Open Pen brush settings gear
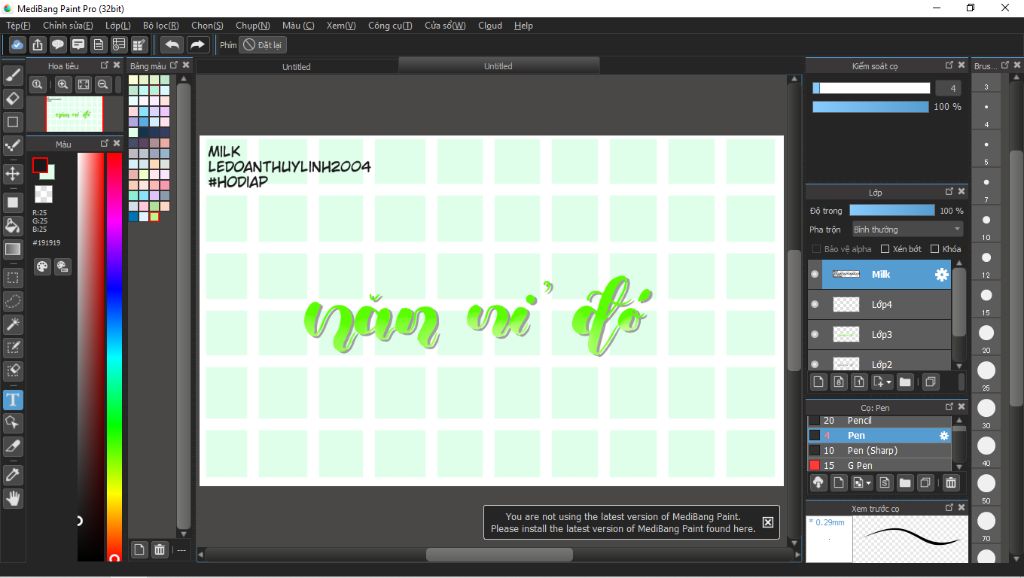 coord(944,436)
